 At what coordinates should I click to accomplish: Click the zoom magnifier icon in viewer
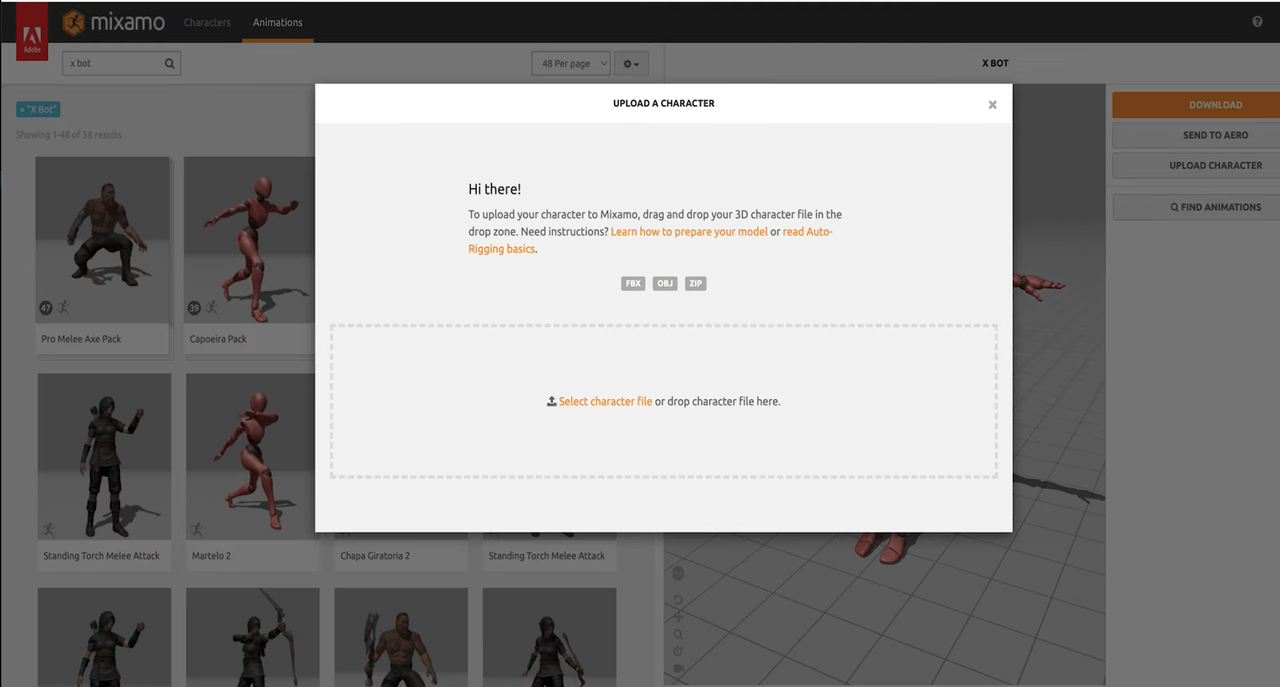678,634
